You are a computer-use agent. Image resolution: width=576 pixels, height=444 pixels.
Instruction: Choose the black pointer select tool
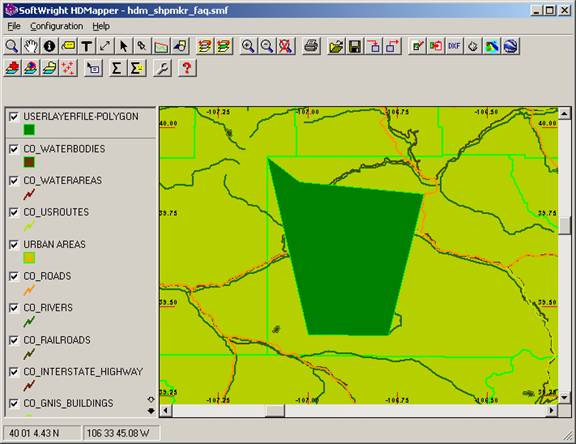[124, 46]
